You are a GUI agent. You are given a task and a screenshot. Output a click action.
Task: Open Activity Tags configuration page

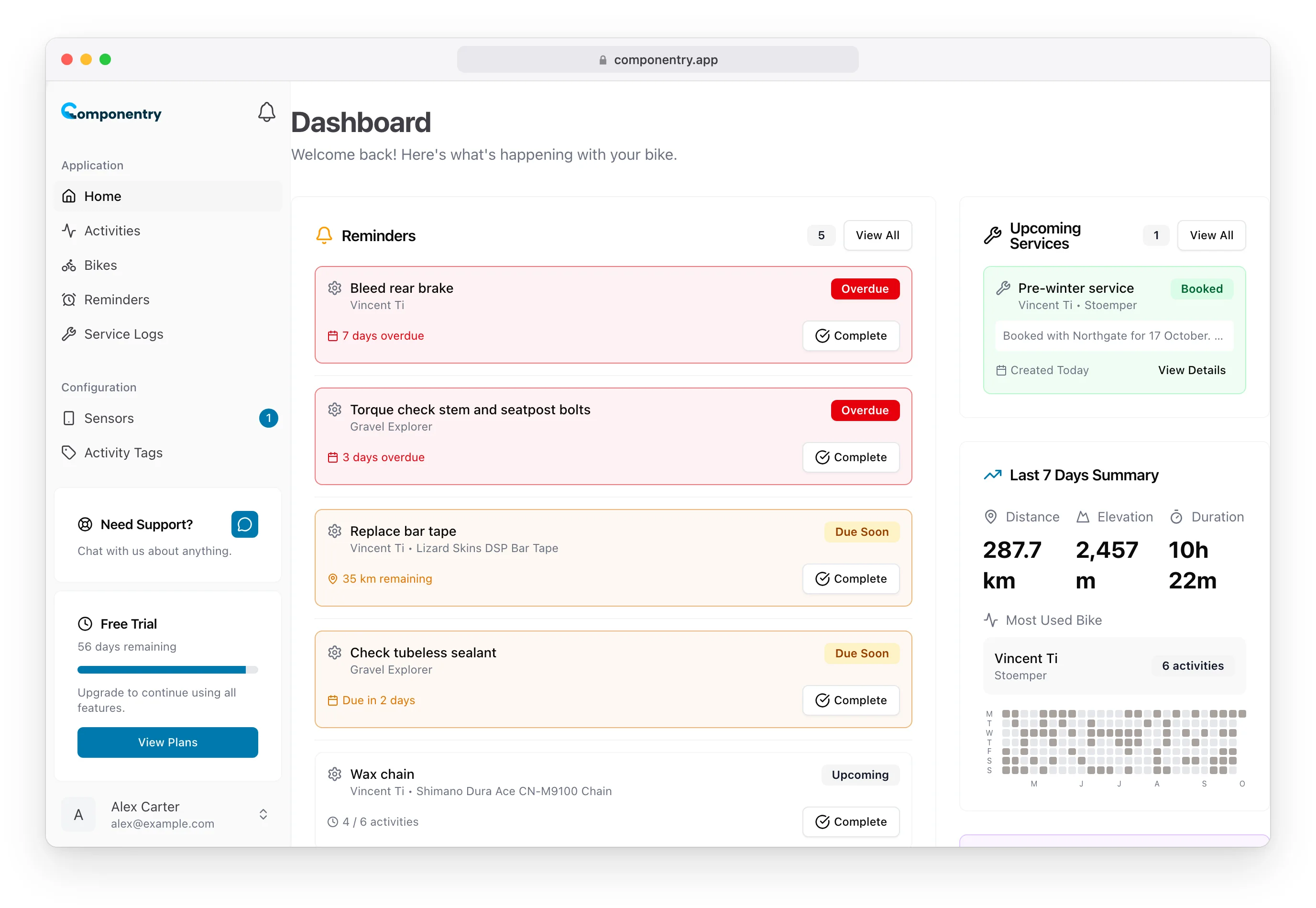[x=168, y=453]
